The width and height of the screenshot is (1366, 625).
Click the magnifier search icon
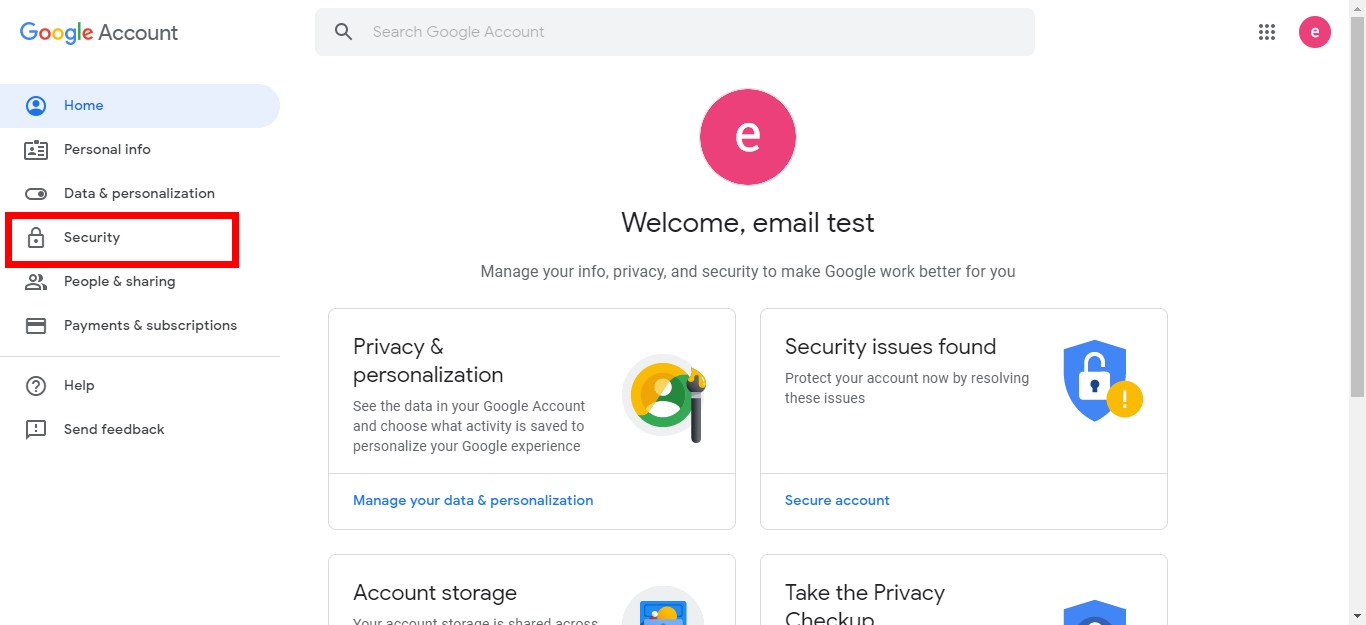[x=344, y=32]
